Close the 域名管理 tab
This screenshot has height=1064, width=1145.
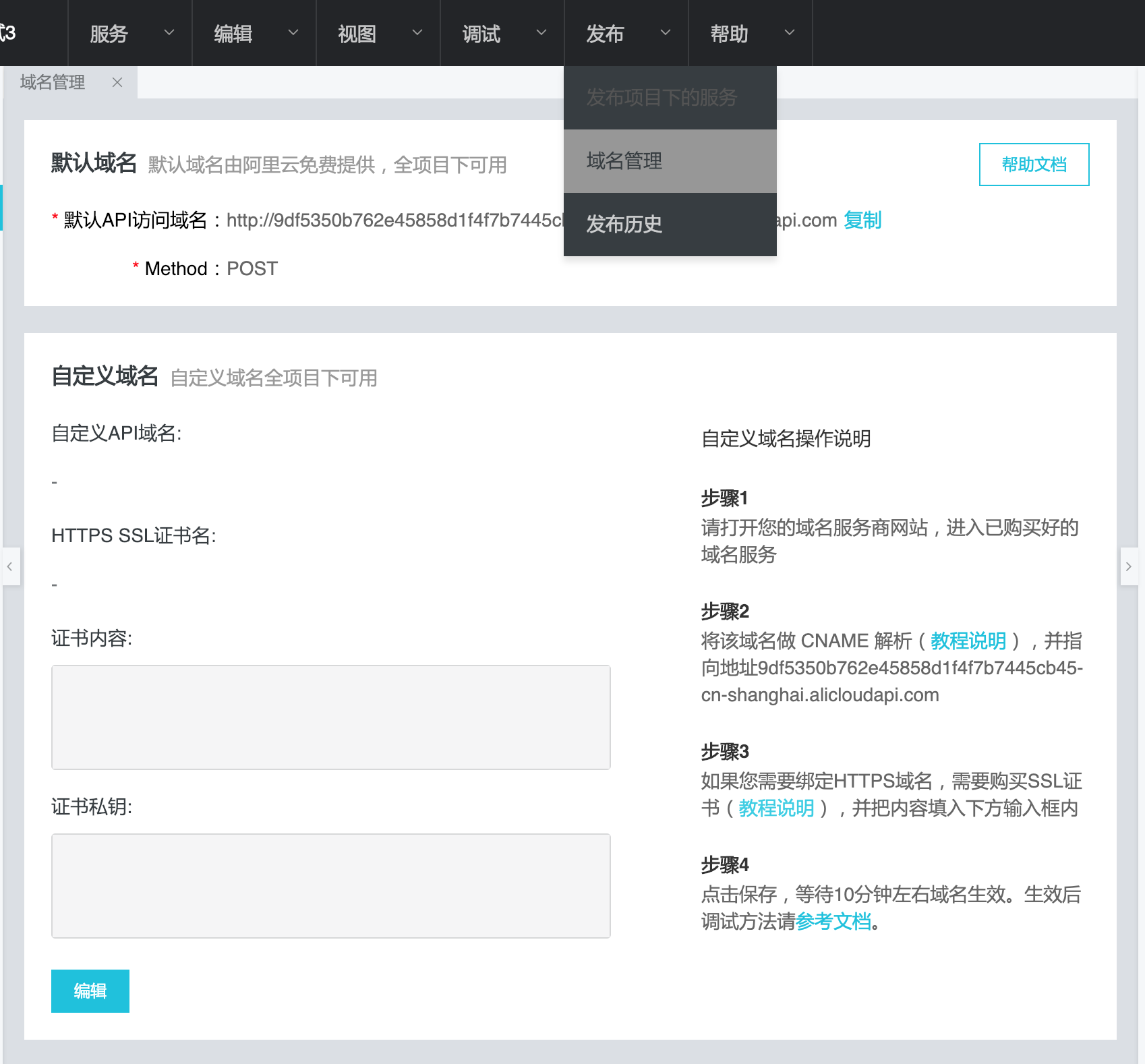coord(117,82)
